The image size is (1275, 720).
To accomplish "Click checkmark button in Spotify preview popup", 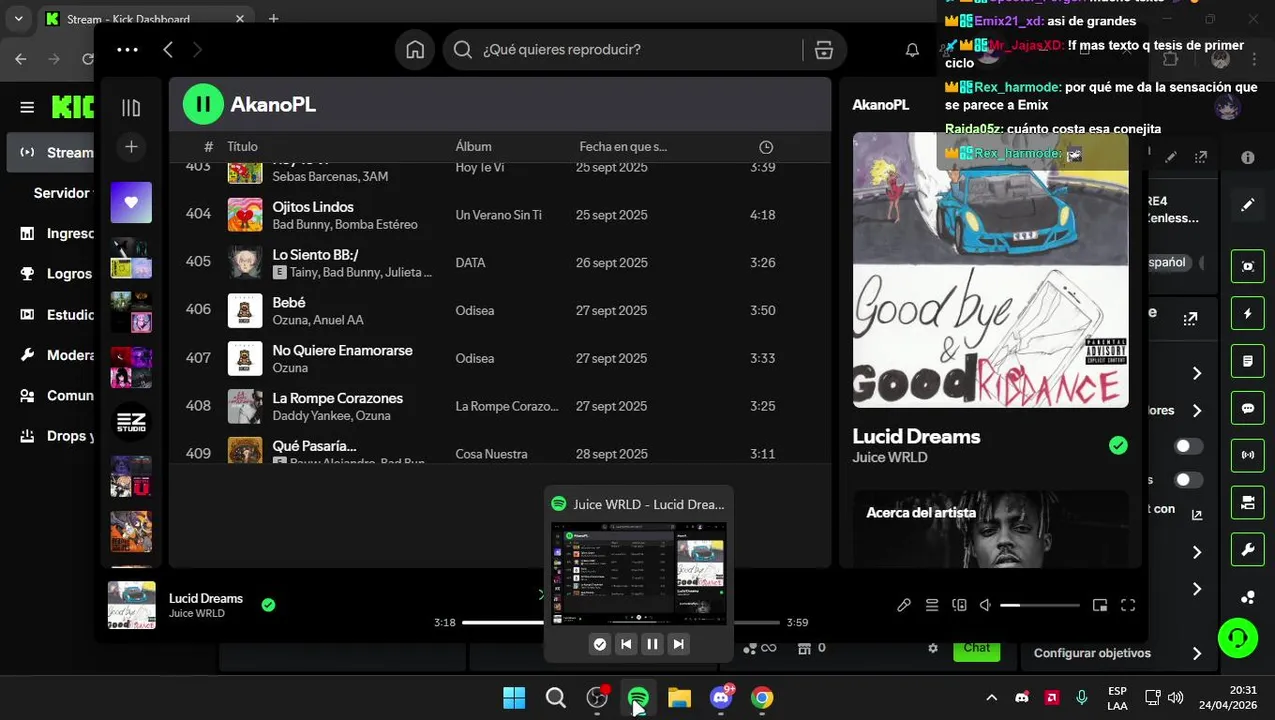I will point(600,644).
